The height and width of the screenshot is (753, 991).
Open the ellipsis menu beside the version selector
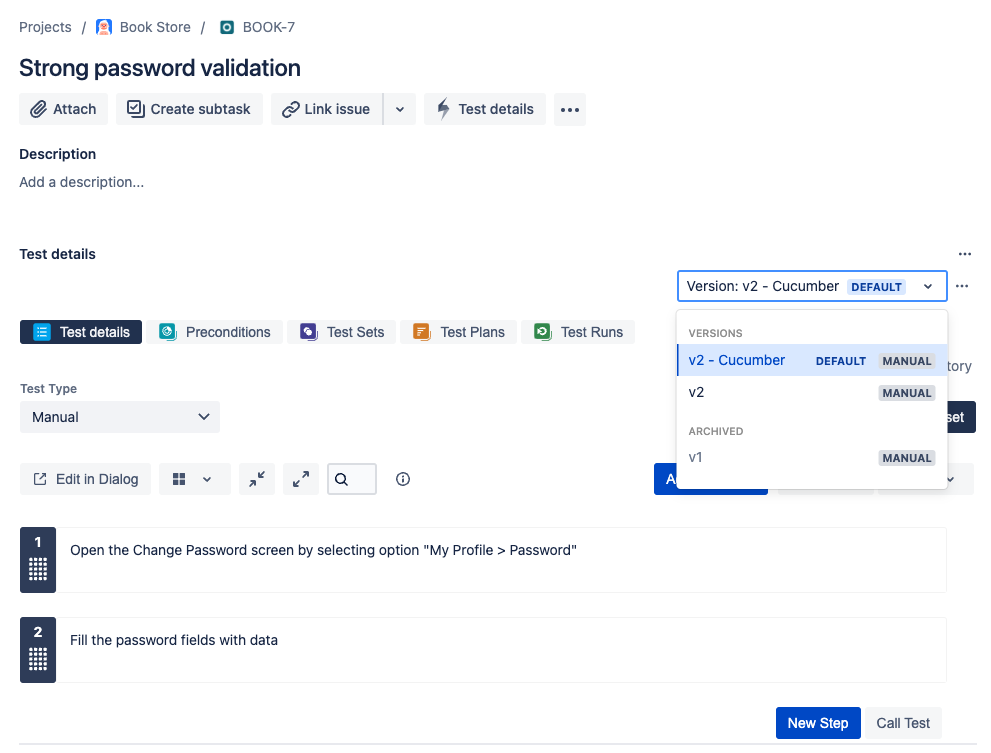[x=962, y=286]
